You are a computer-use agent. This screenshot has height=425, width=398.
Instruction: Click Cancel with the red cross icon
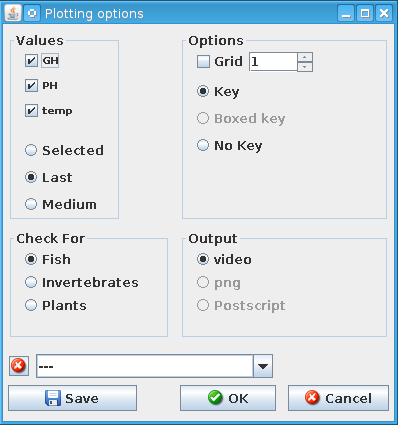click(x=338, y=398)
